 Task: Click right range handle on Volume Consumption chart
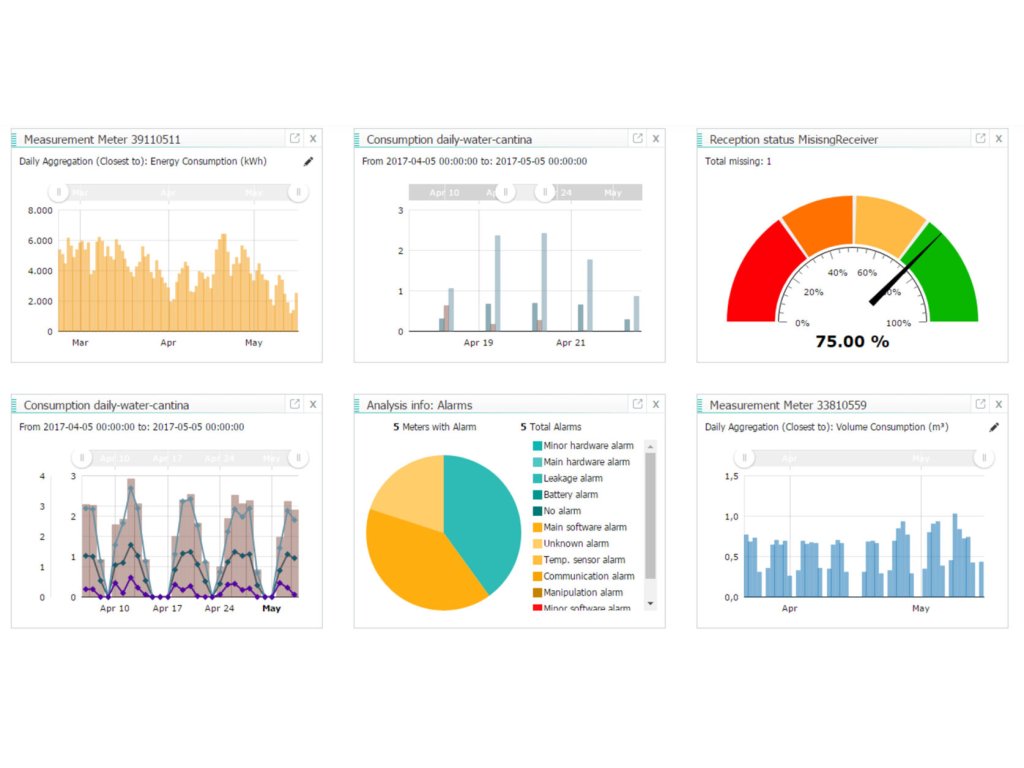984,458
